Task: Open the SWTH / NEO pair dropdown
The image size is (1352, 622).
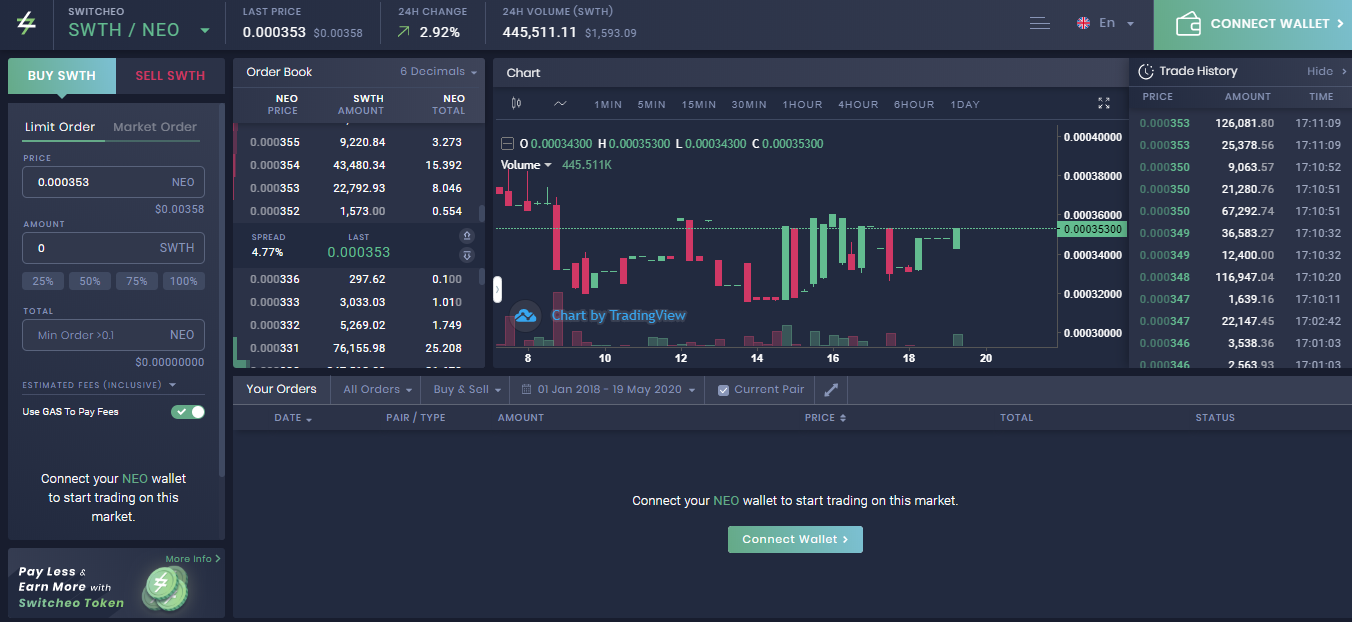Action: click(205, 31)
